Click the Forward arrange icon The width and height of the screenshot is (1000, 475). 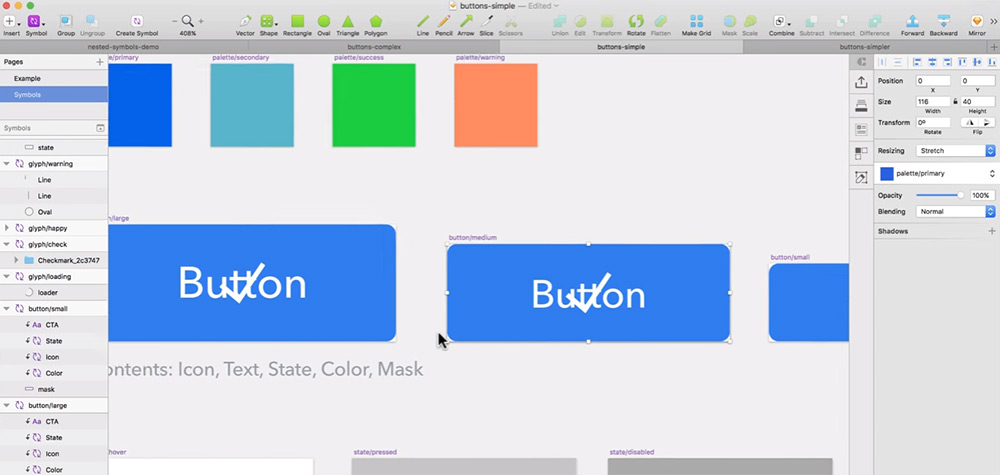[x=913, y=22]
